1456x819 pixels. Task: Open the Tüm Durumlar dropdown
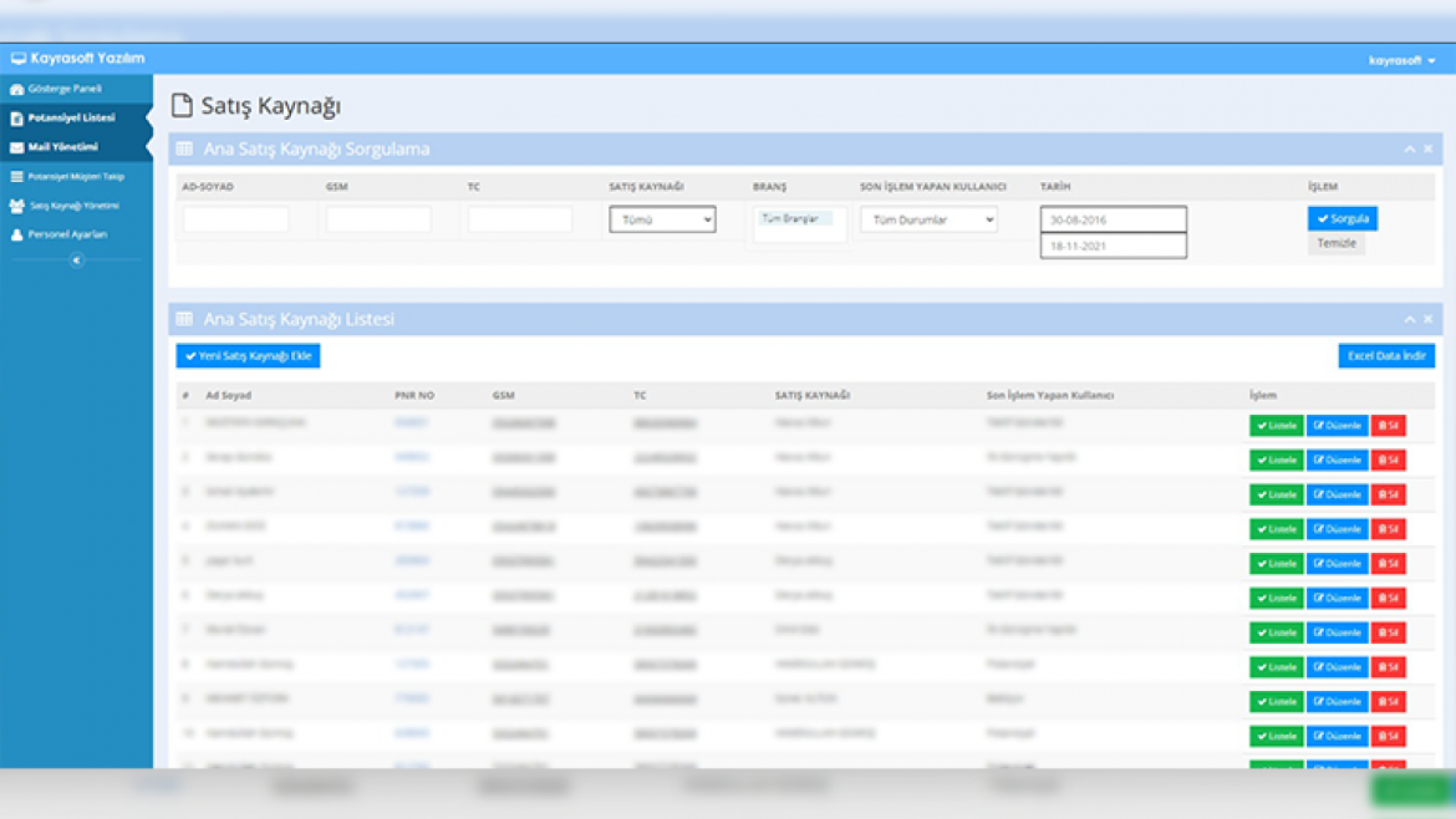pos(929,220)
